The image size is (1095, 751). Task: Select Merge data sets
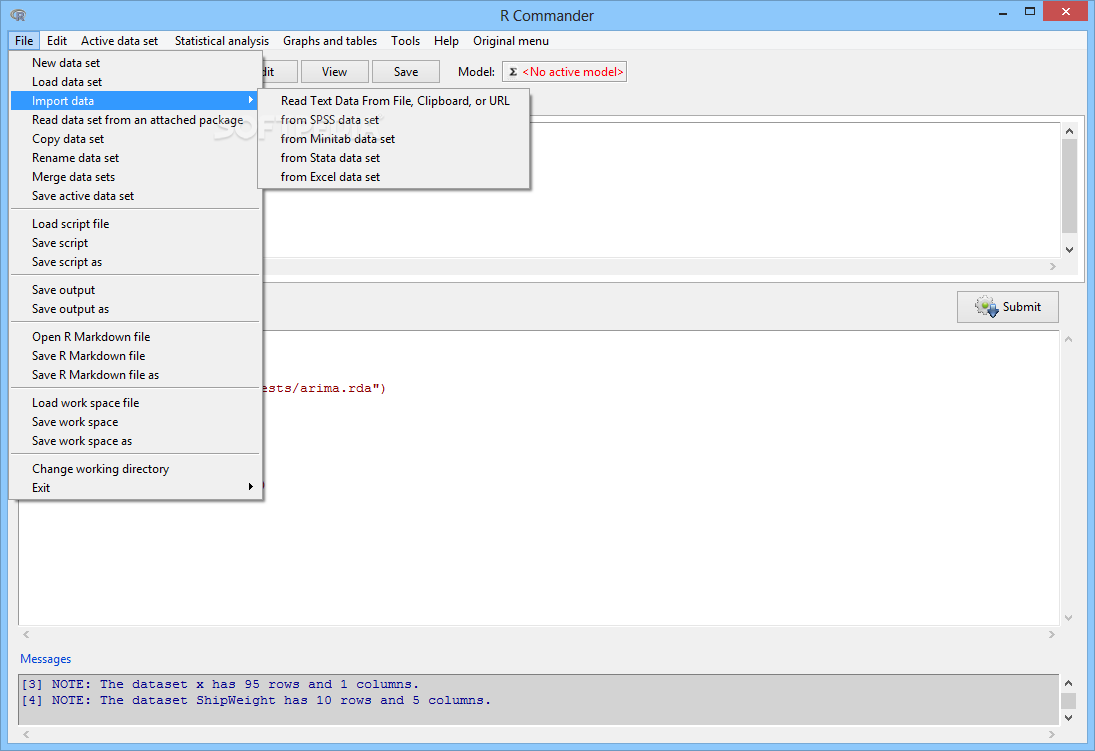135,177
